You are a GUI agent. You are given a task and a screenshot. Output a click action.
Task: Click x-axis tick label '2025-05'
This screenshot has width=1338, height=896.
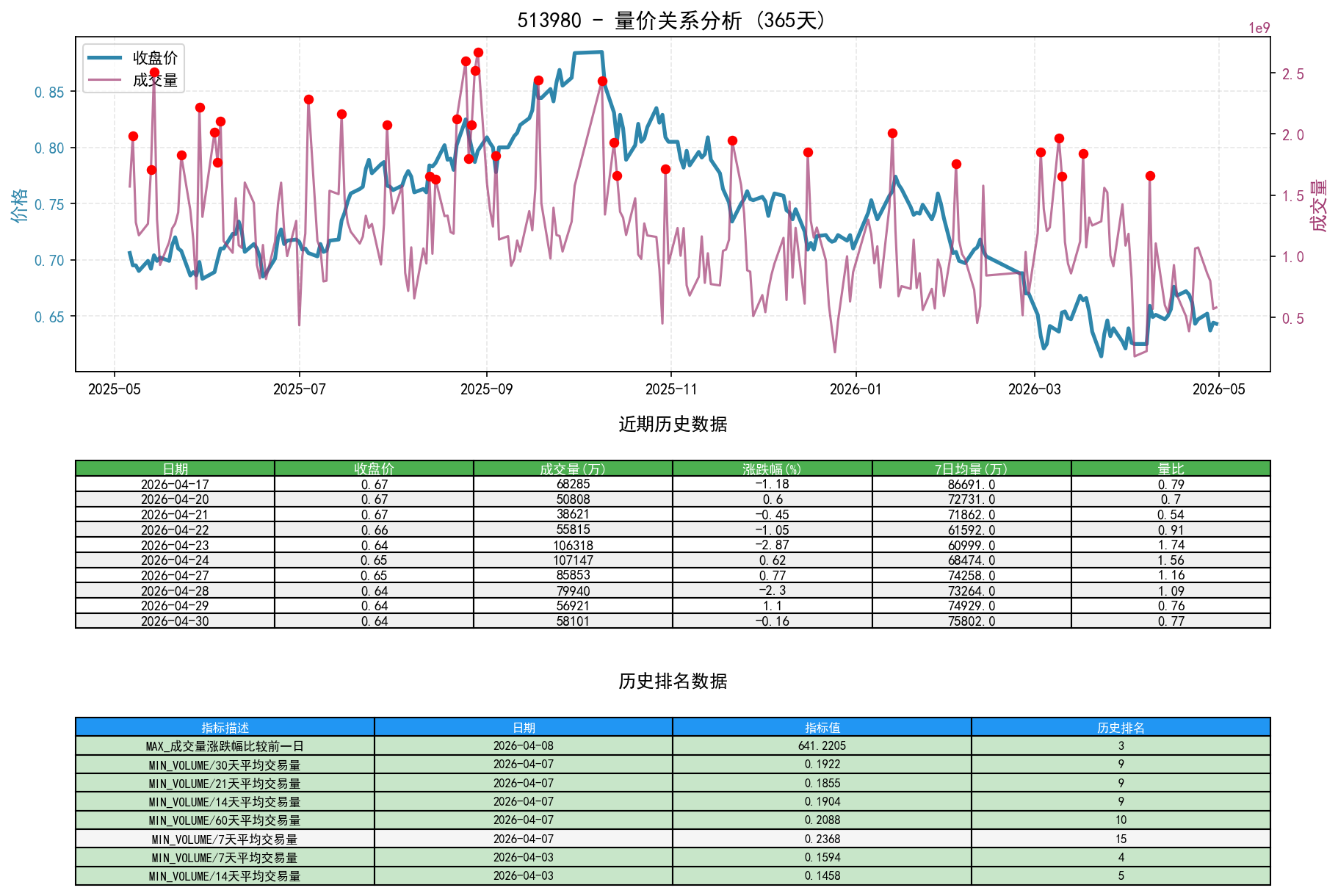114,389
